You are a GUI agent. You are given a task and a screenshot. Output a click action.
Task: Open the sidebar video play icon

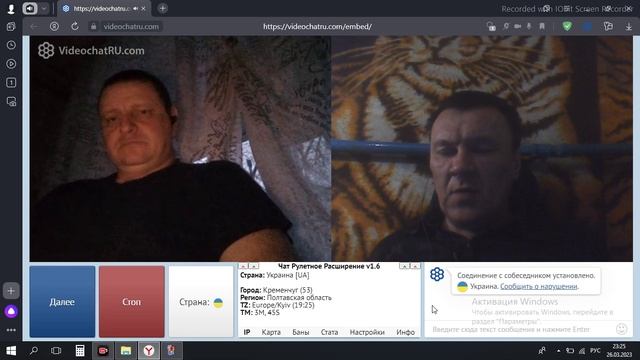(x=11, y=64)
